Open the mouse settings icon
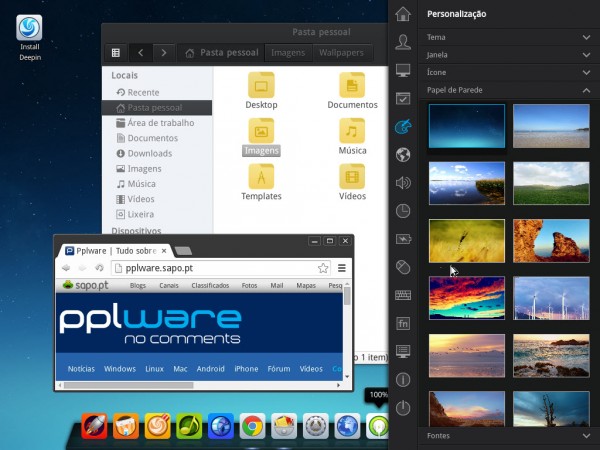 pyautogui.click(x=403, y=267)
